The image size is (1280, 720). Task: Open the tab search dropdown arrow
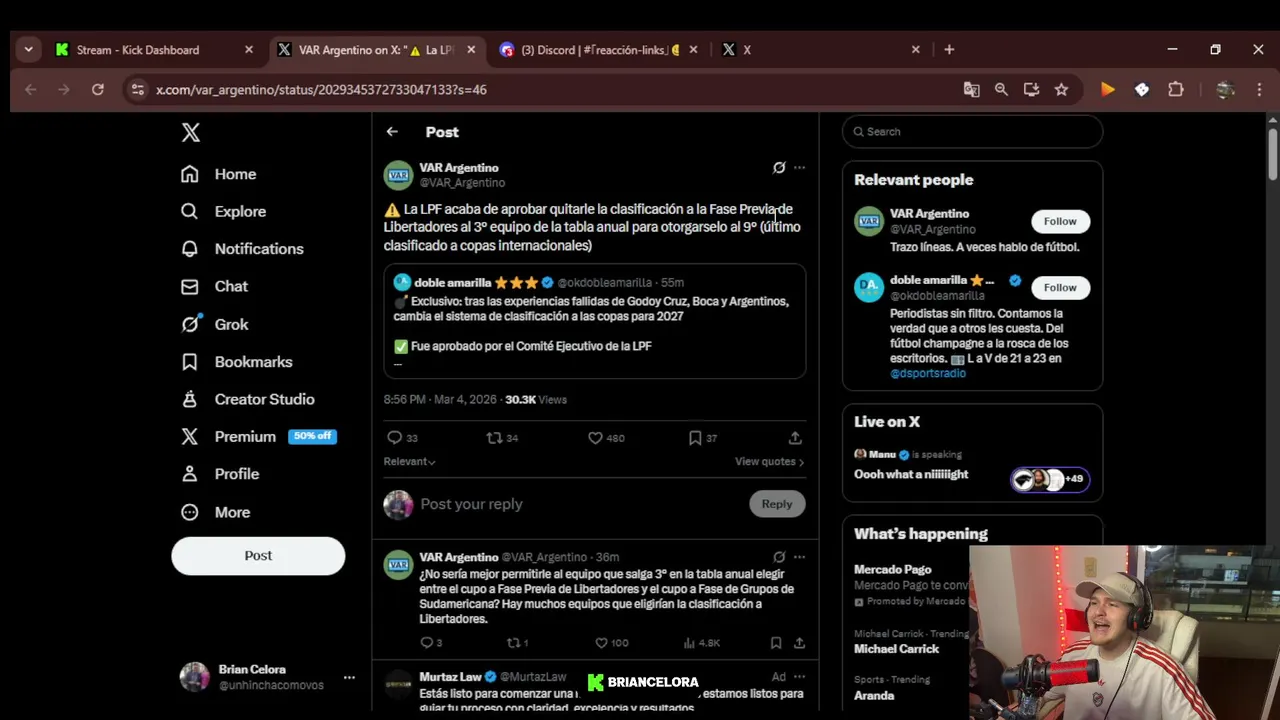point(28,50)
